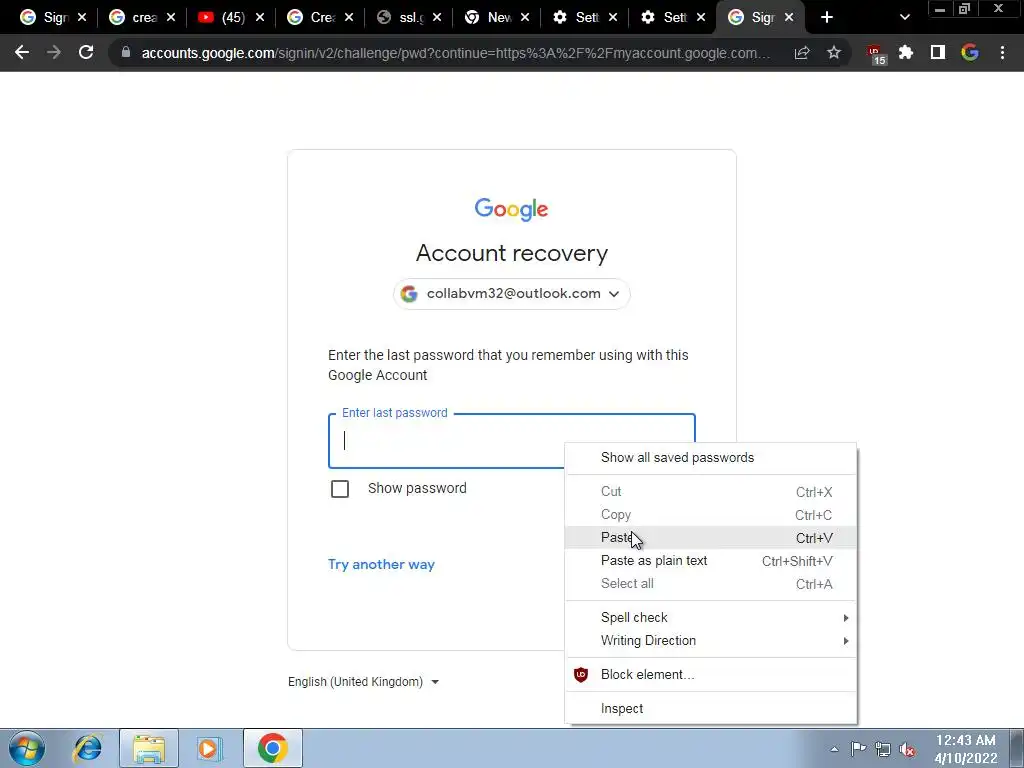
Task: Switch to the first Sign in tab
Action: coord(54,18)
